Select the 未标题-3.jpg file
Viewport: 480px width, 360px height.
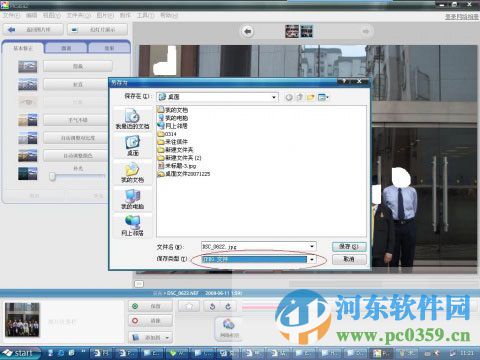coord(177,166)
